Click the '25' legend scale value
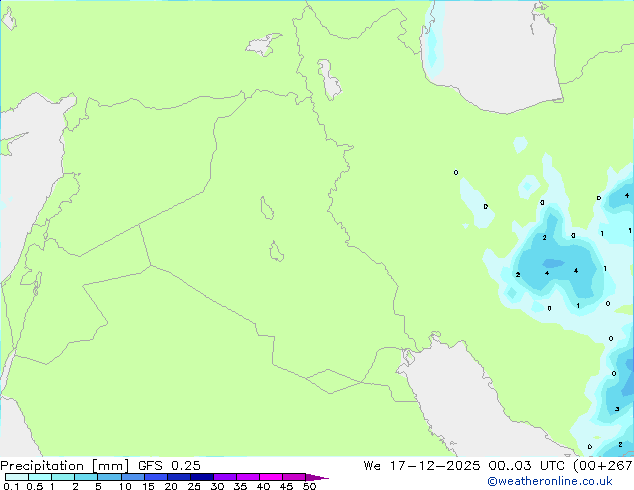 coord(194,486)
